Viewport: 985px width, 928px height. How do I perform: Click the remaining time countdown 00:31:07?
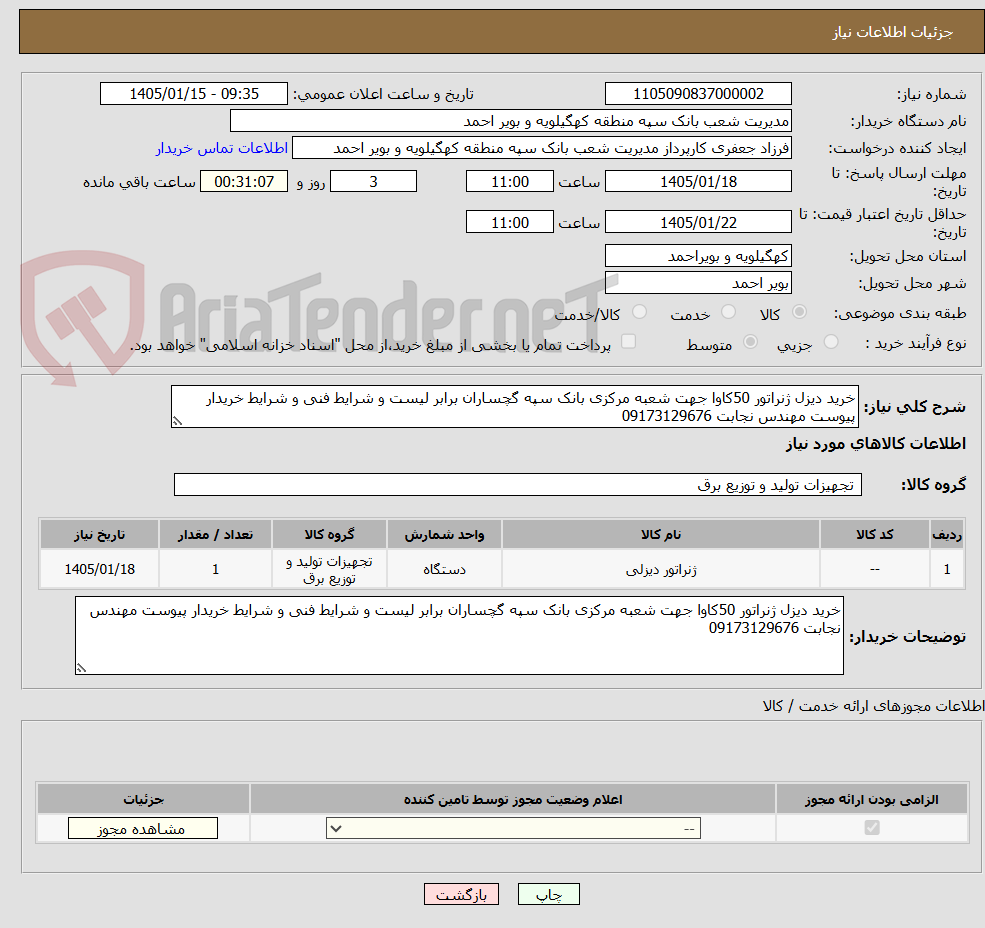click(244, 182)
